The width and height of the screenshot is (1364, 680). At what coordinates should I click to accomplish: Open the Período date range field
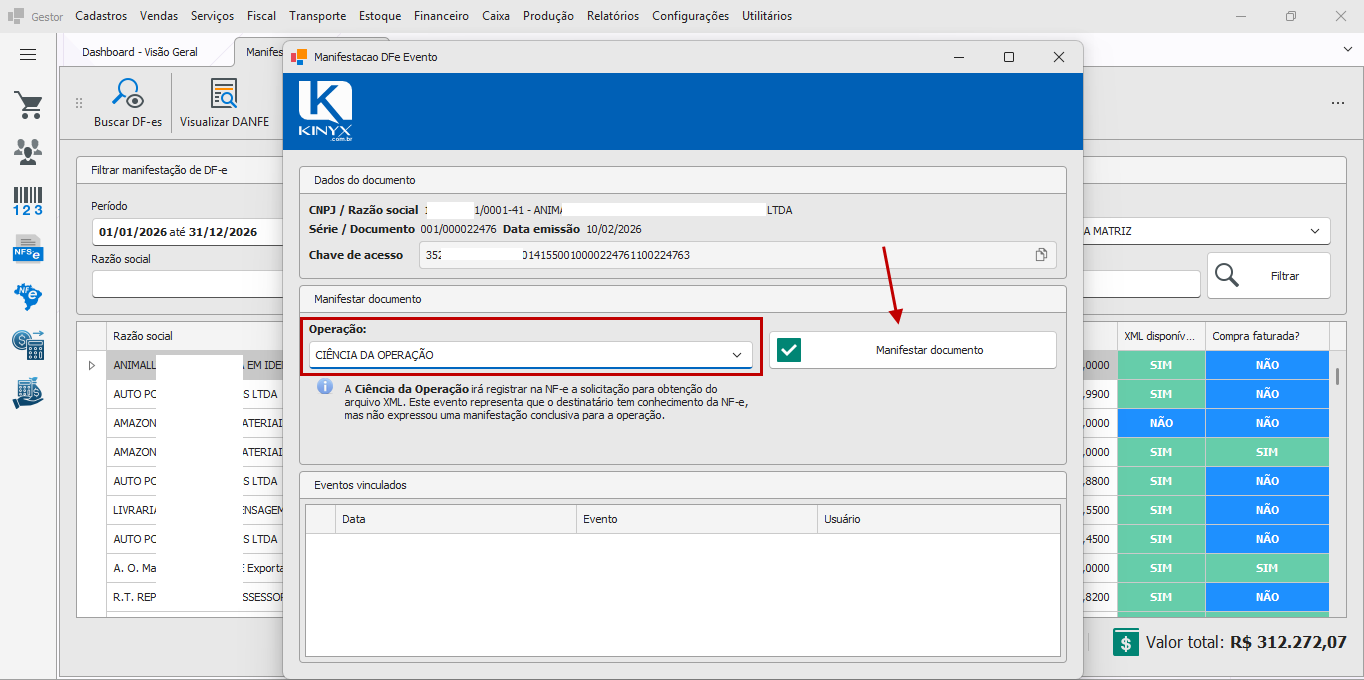tap(187, 232)
